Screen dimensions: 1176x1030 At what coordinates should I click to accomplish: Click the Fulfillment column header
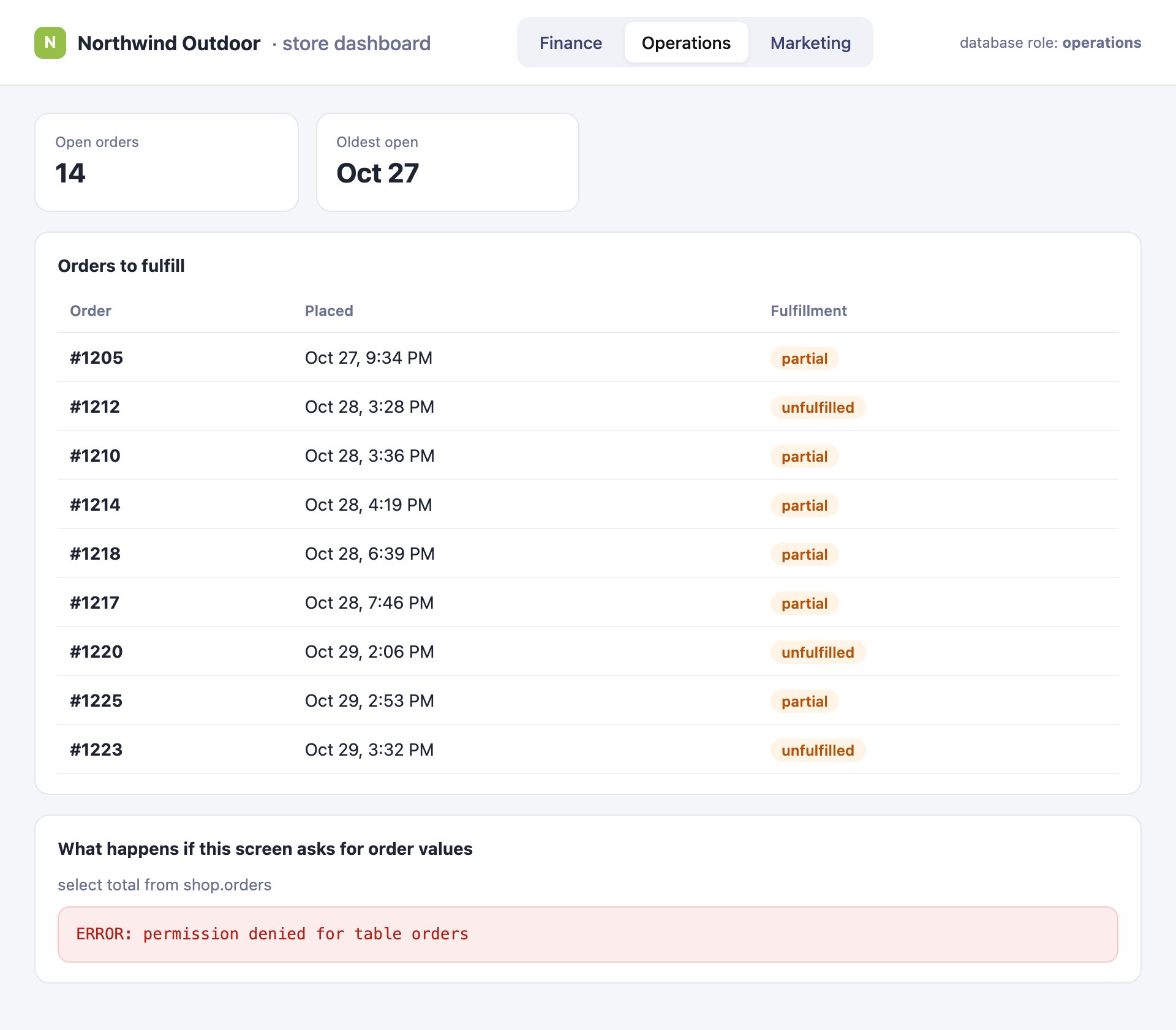[809, 310]
